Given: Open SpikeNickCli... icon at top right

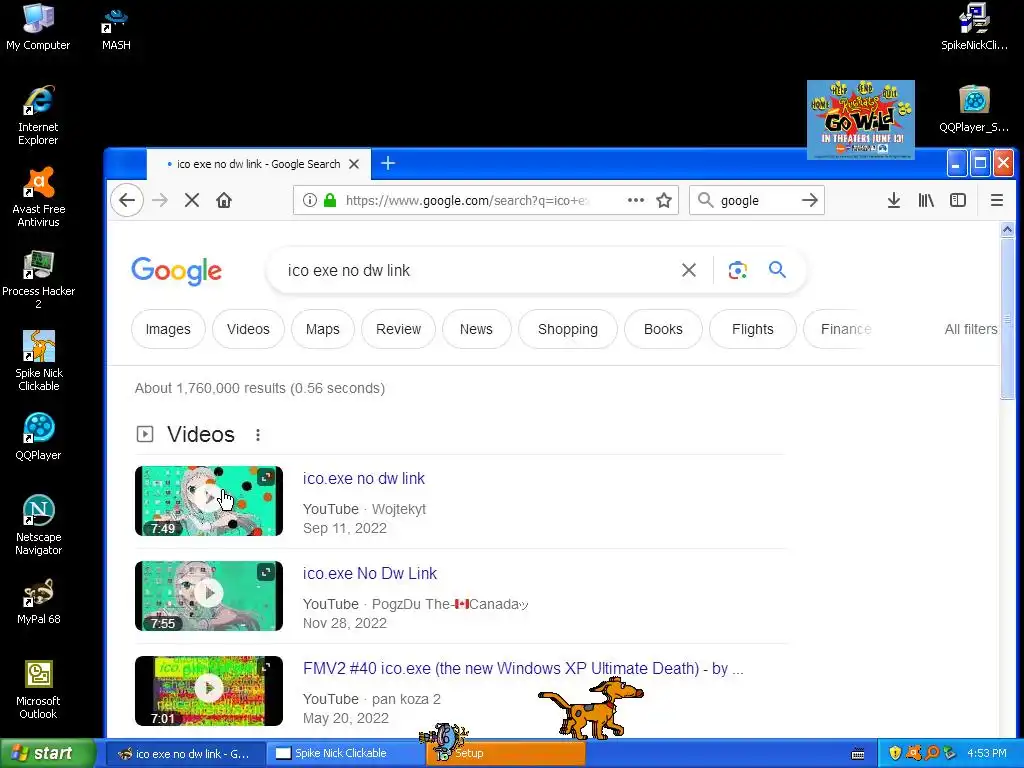Looking at the screenshot, I should click(974, 27).
